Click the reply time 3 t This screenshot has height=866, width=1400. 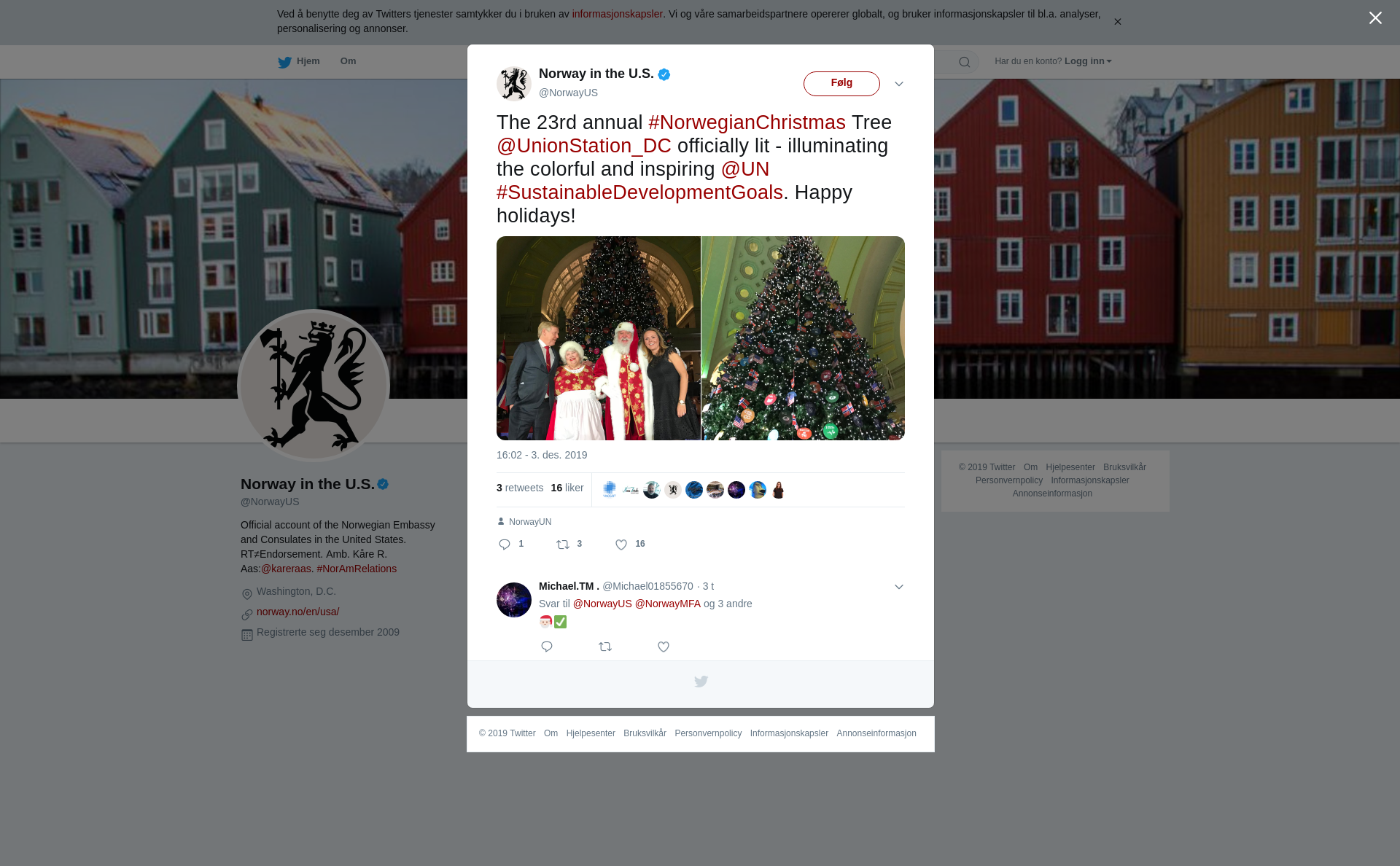coord(708,586)
